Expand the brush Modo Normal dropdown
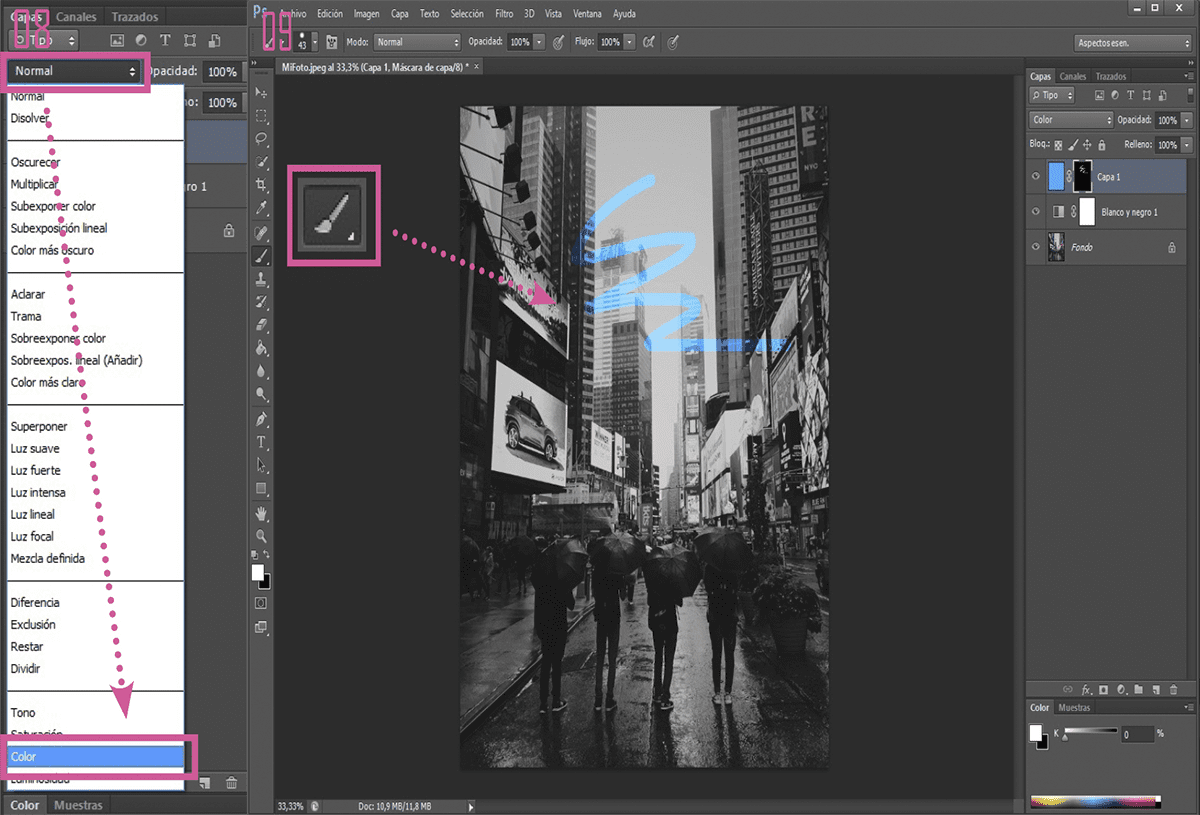Image resolution: width=1200 pixels, height=815 pixels. point(417,42)
